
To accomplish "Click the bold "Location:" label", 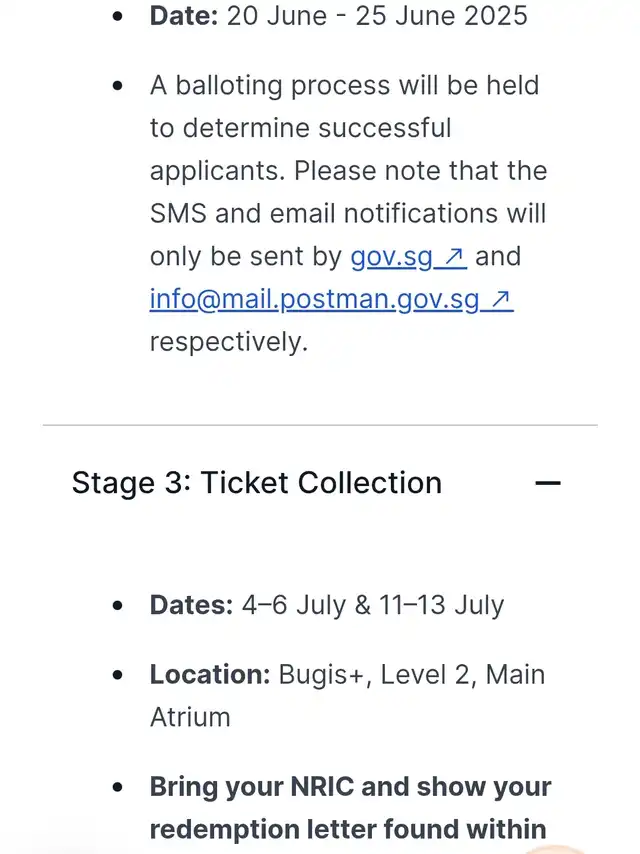I will tap(210, 674).
